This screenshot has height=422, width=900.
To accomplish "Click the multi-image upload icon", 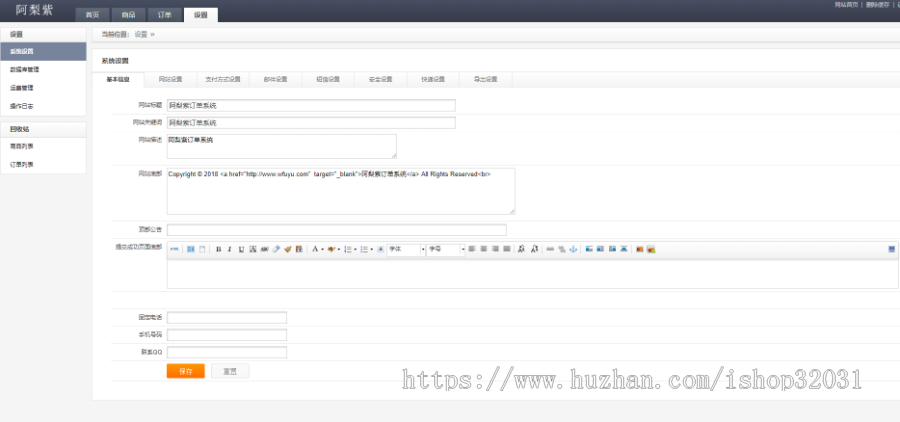I will [x=651, y=249].
